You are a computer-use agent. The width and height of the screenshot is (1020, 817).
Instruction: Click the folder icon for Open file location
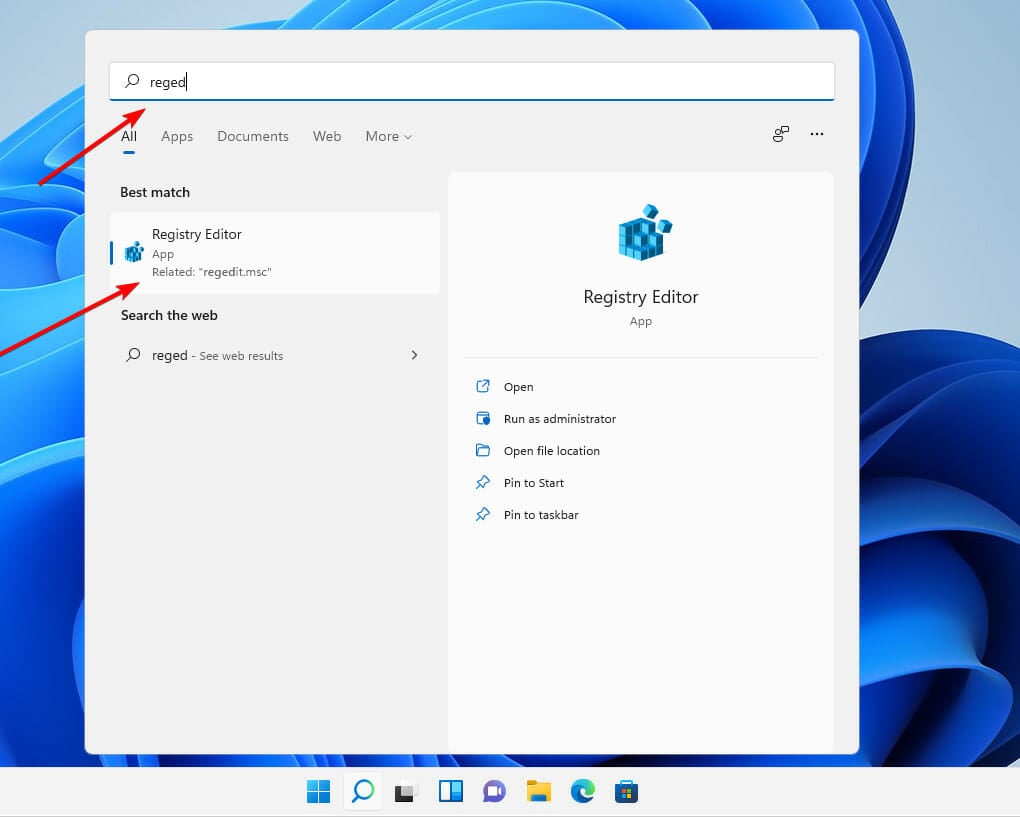pyautogui.click(x=483, y=449)
